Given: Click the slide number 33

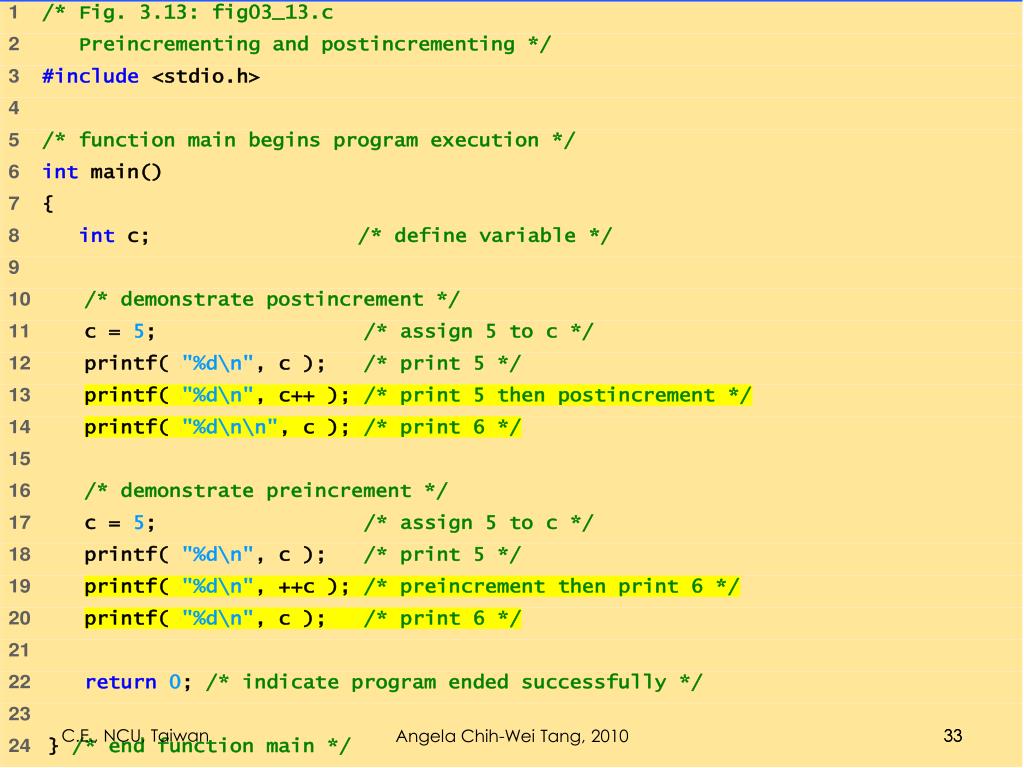Looking at the screenshot, I should point(953,736).
